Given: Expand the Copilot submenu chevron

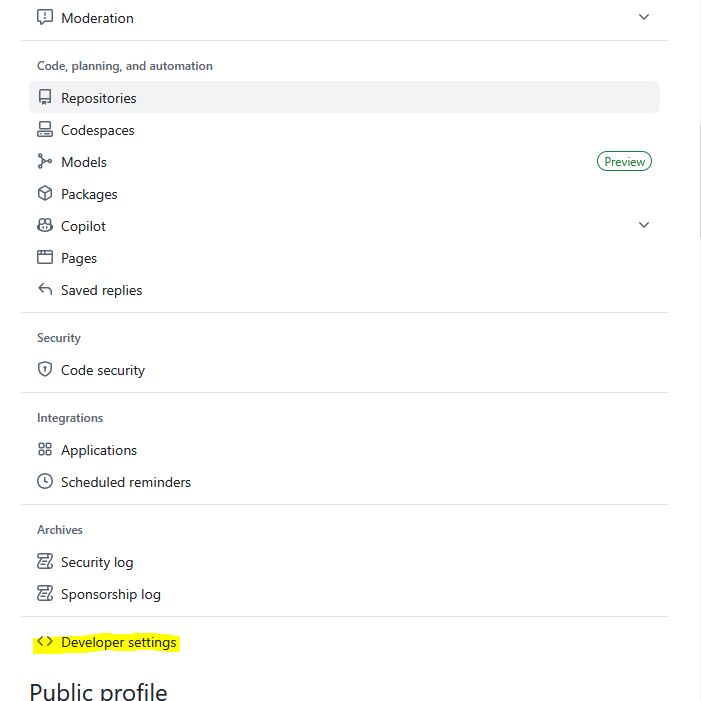Looking at the screenshot, I should [644, 225].
